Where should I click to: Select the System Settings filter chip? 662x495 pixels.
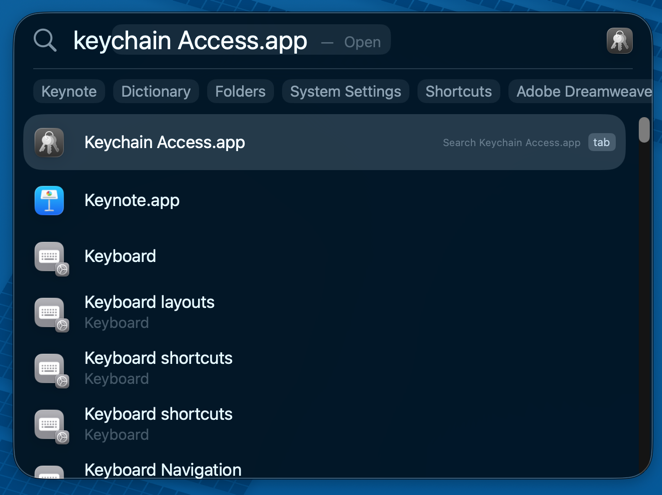click(x=345, y=91)
